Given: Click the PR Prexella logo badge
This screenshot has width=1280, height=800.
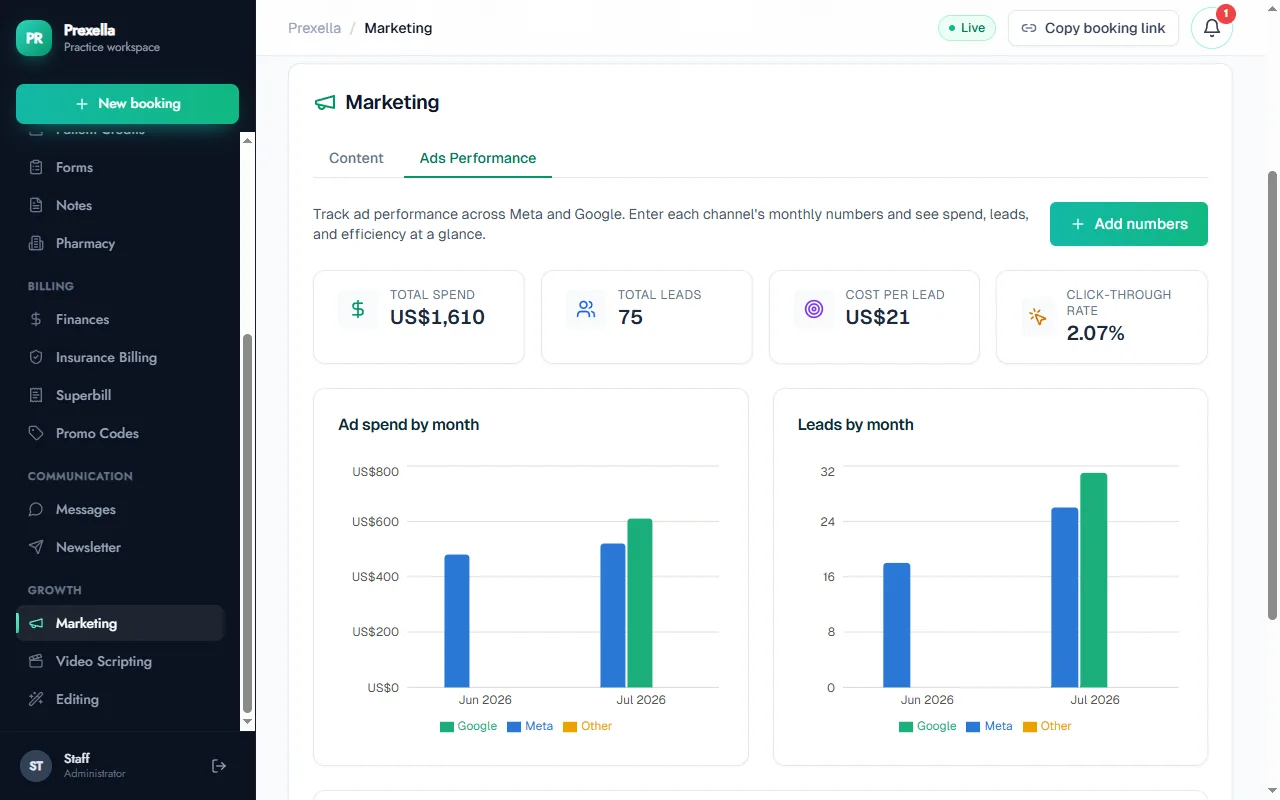Looking at the screenshot, I should click(x=34, y=38).
